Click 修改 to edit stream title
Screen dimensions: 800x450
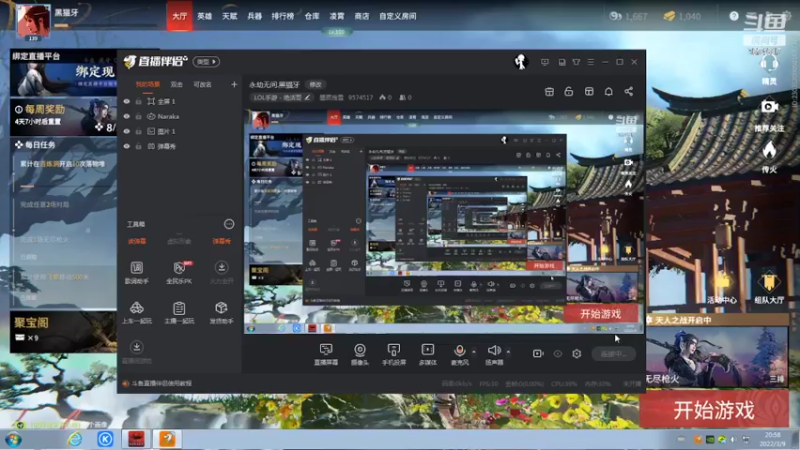pyautogui.click(x=315, y=84)
